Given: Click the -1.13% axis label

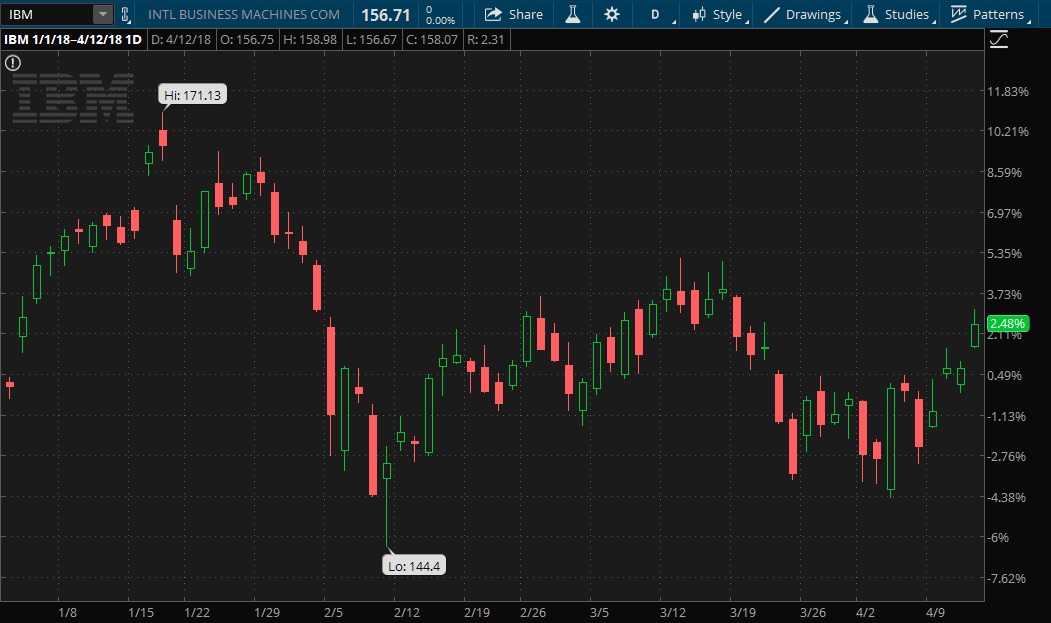Looking at the screenshot, I should [1006, 416].
